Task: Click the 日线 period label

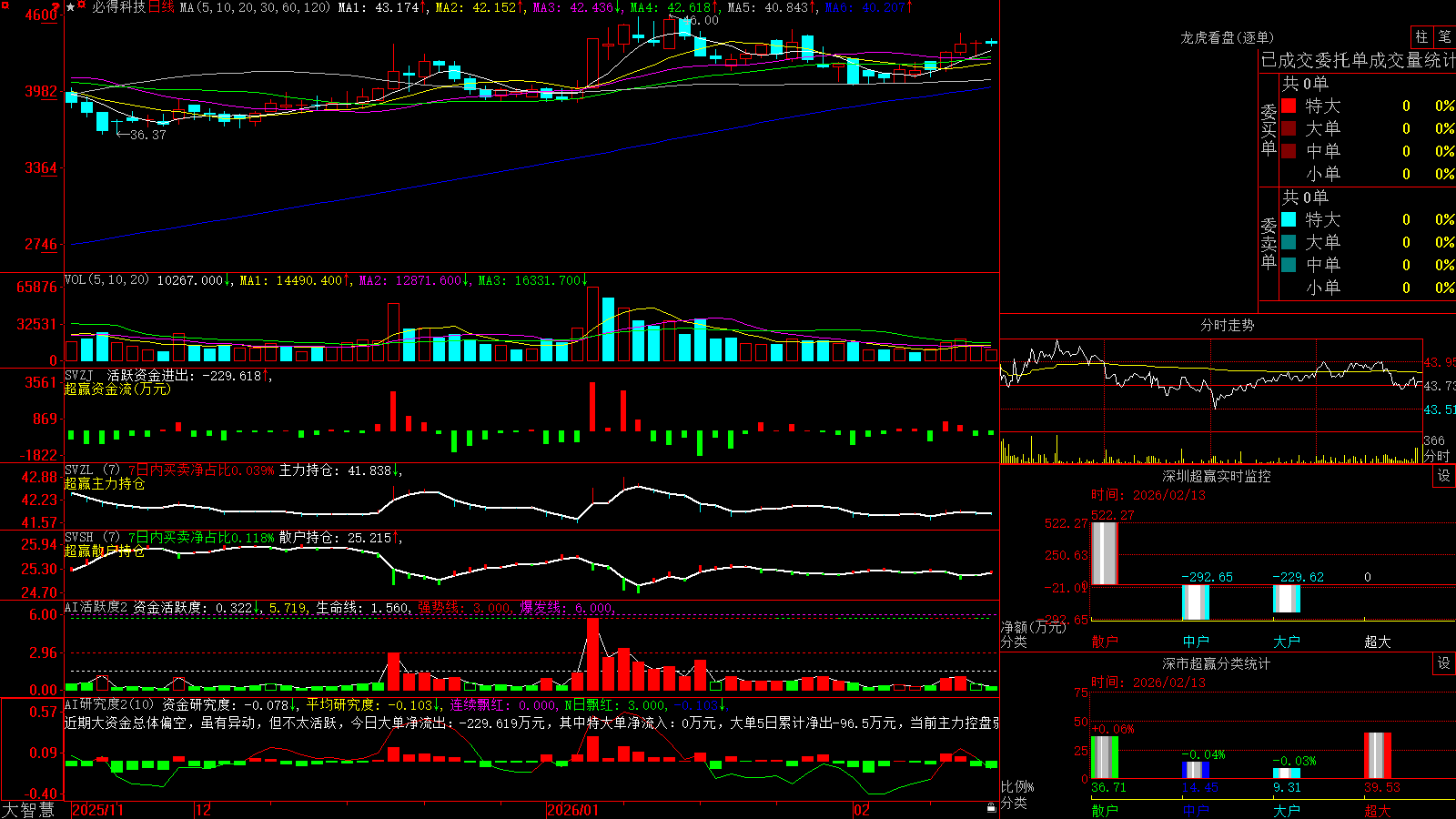Action: (161, 7)
